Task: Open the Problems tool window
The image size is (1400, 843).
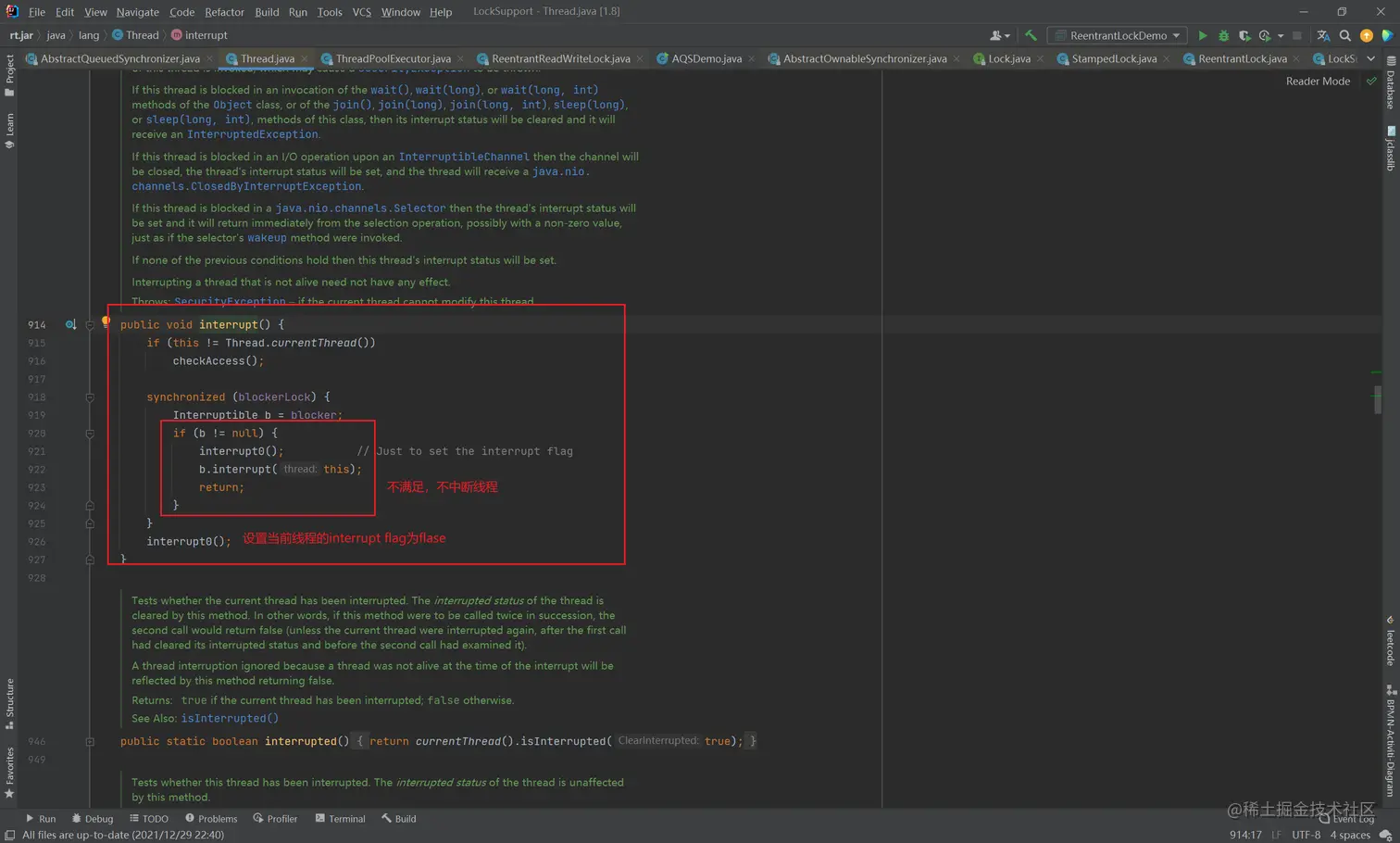Action: [x=211, y=819]
